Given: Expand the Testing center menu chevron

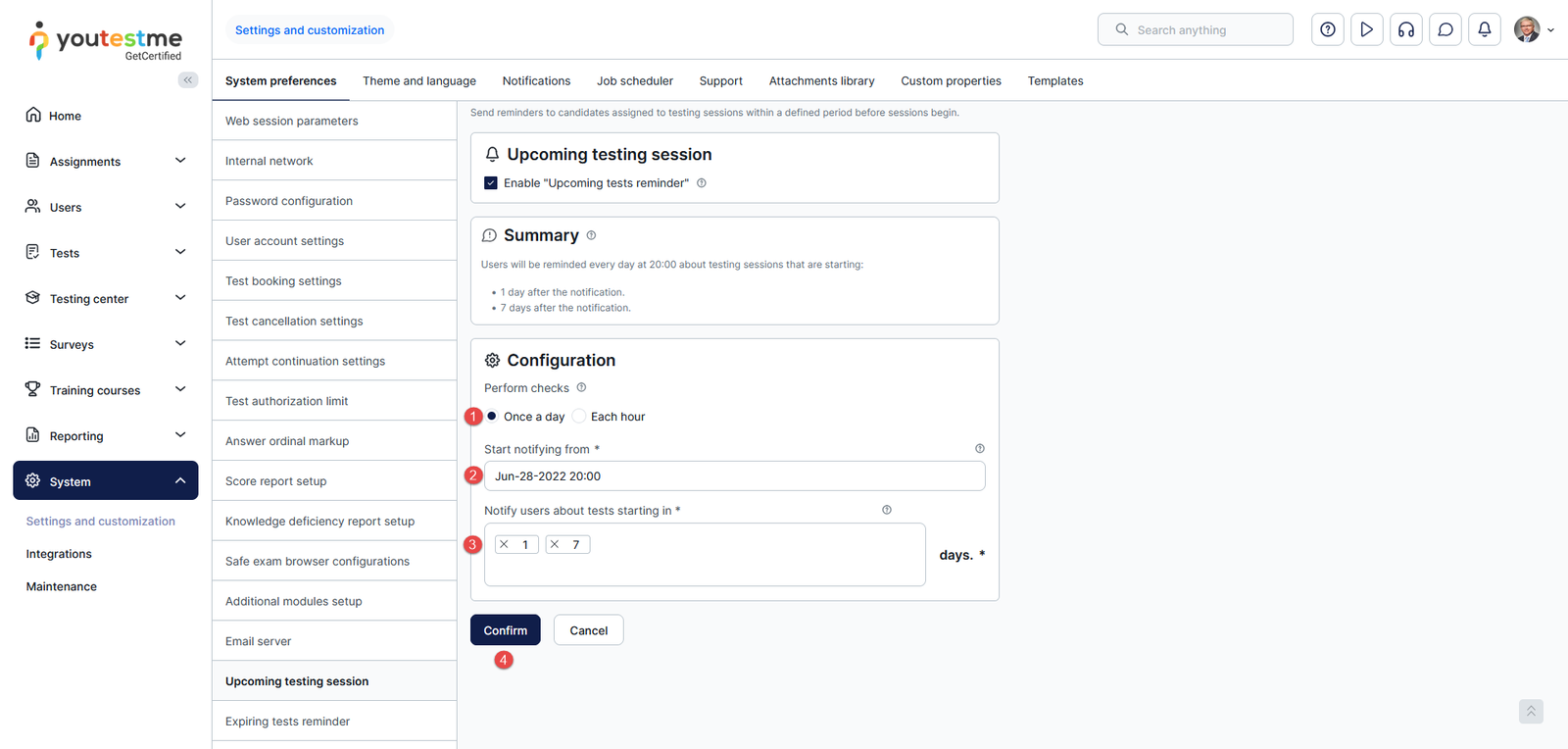Looking at the screenshot, I should point(180,298).
